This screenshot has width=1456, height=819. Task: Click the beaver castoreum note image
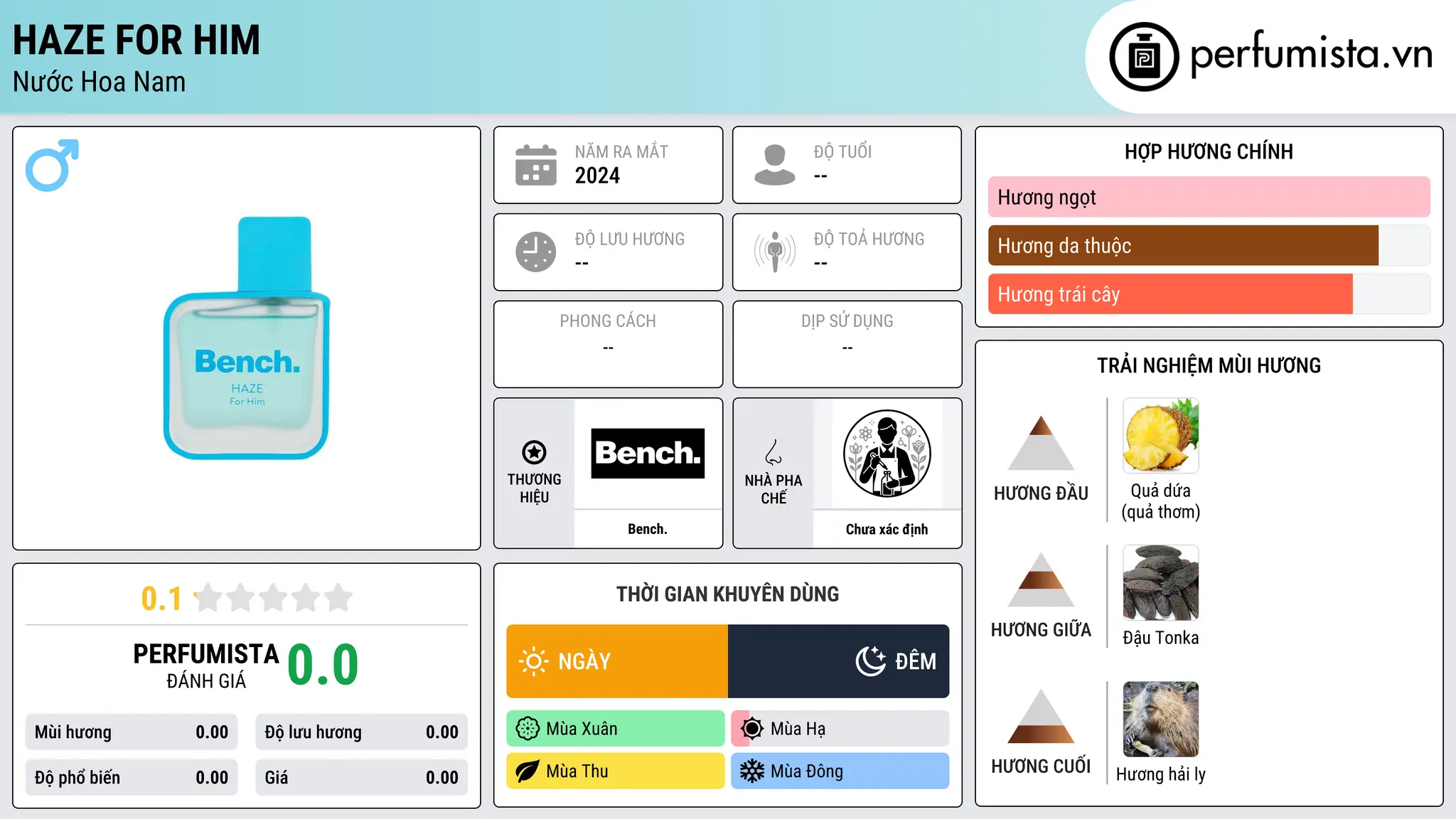[x=1161, y=719]
